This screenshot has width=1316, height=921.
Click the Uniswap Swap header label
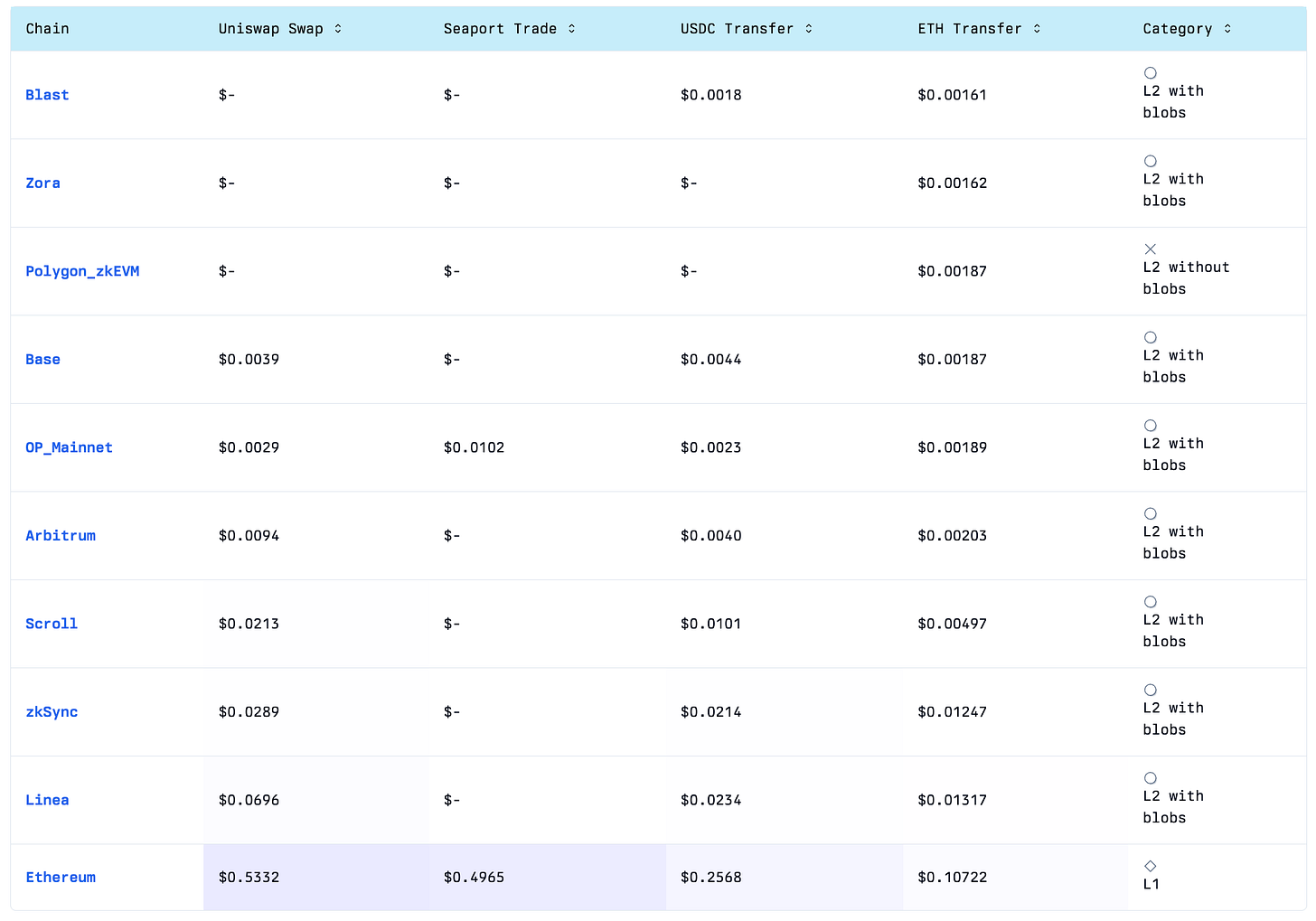tap(270, 29)
